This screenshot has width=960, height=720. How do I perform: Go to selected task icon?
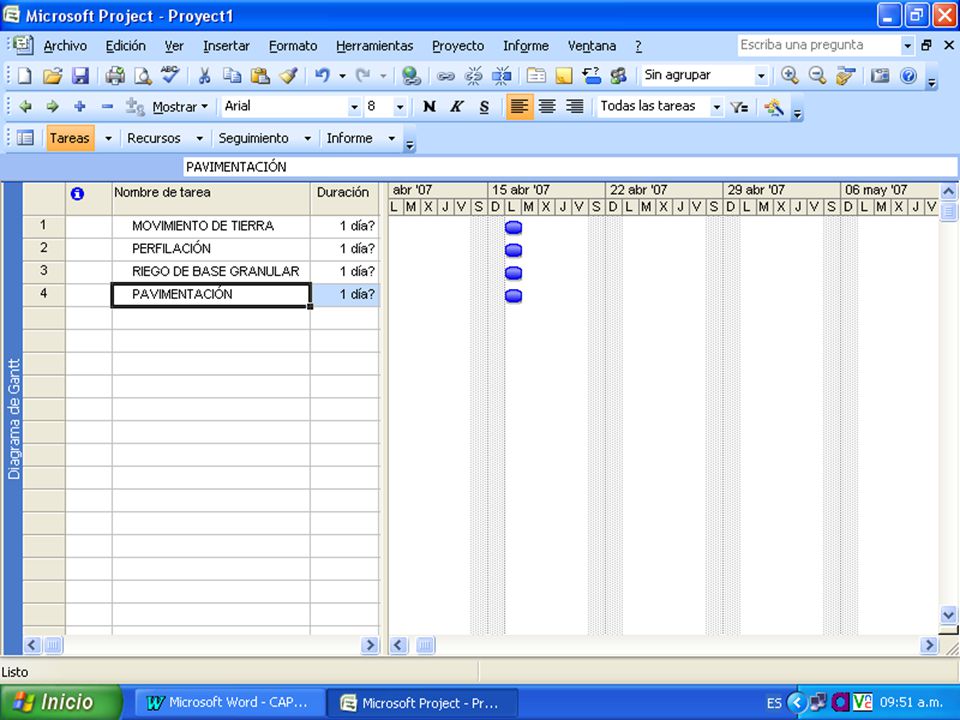846,76
